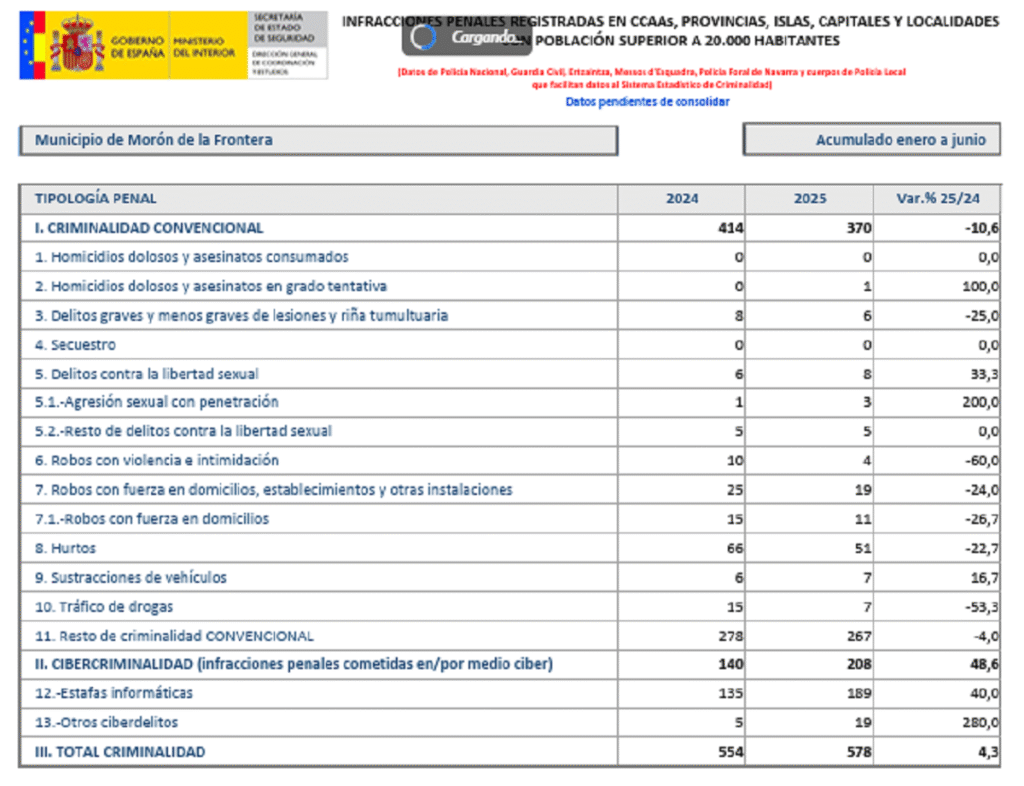Image resolution: width=1024 pixels, height=786 pixels.
Task: Click the Cargando loading spinner icon
Action: [x=424, y=37]
